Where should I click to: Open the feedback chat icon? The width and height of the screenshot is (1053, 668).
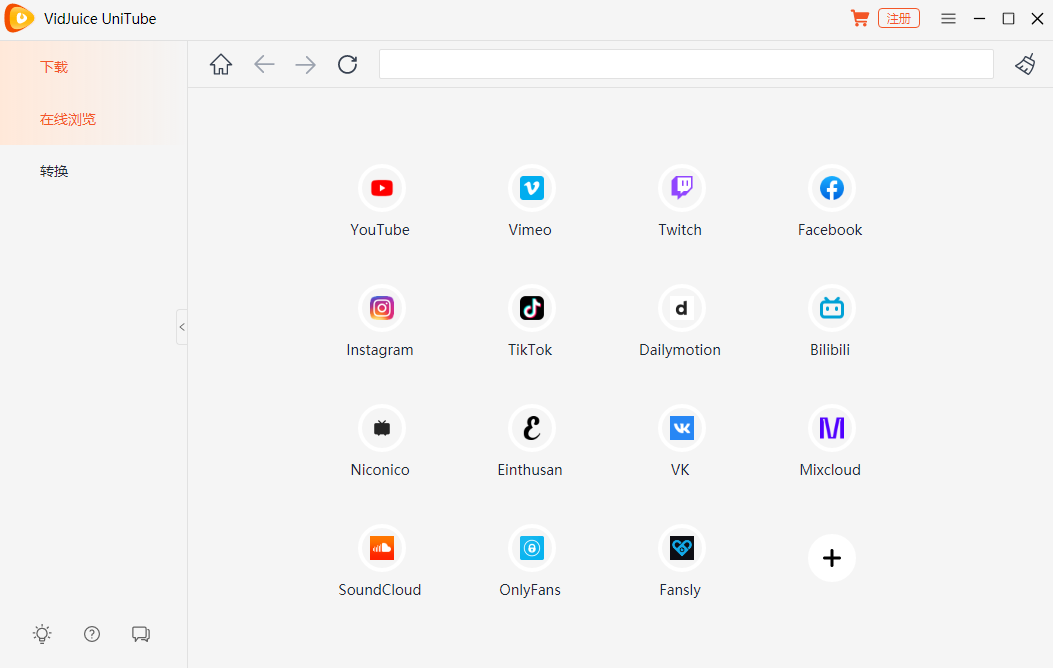coord(141,634)
